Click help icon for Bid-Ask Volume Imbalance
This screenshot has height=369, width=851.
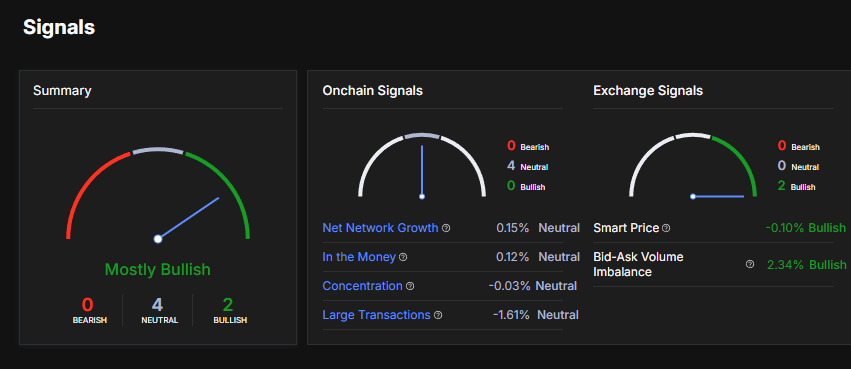tap(750, 264)
